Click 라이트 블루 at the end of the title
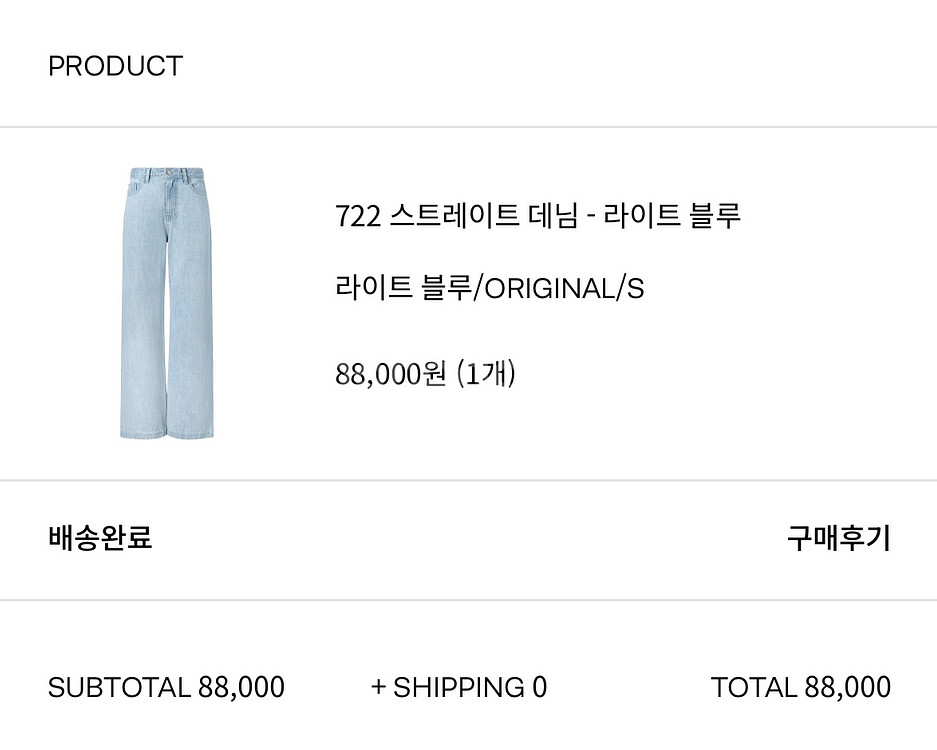The image size is (937, 750). click(x=672, y=216)
